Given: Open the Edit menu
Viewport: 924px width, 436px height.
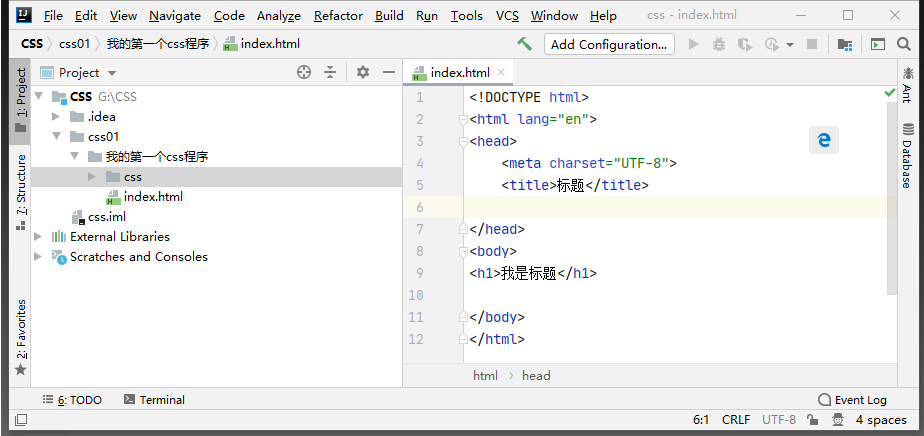Looking at the screenshot, I should pyautogui.click(x=86, y=15).
